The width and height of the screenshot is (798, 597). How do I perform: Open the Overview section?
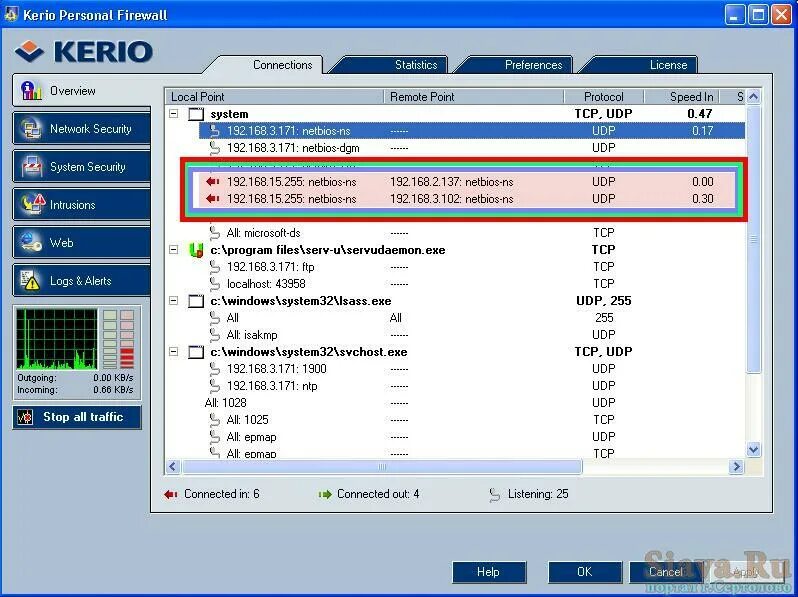81,91
